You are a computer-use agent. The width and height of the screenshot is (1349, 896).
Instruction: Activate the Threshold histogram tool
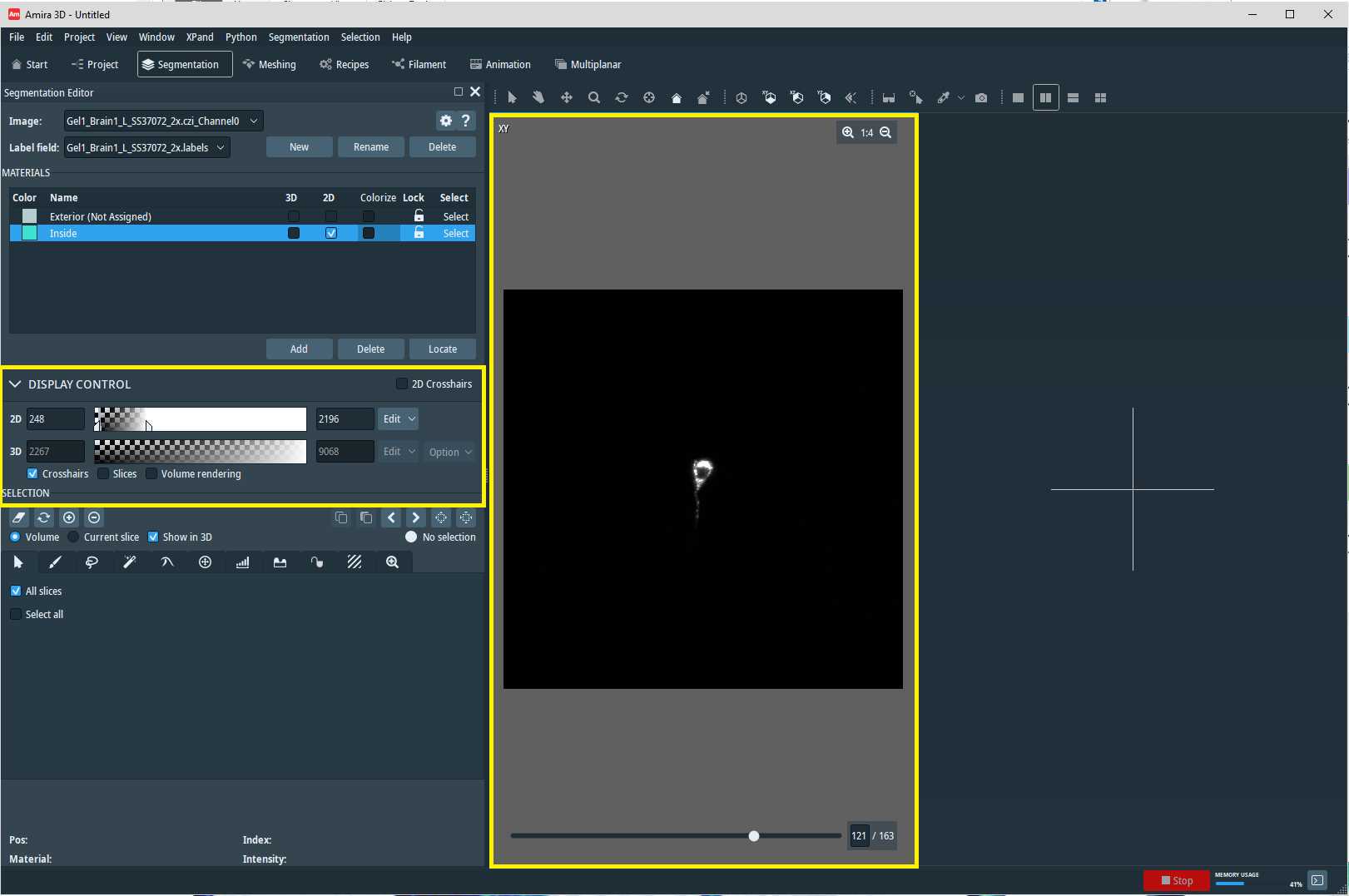(242, 562)
